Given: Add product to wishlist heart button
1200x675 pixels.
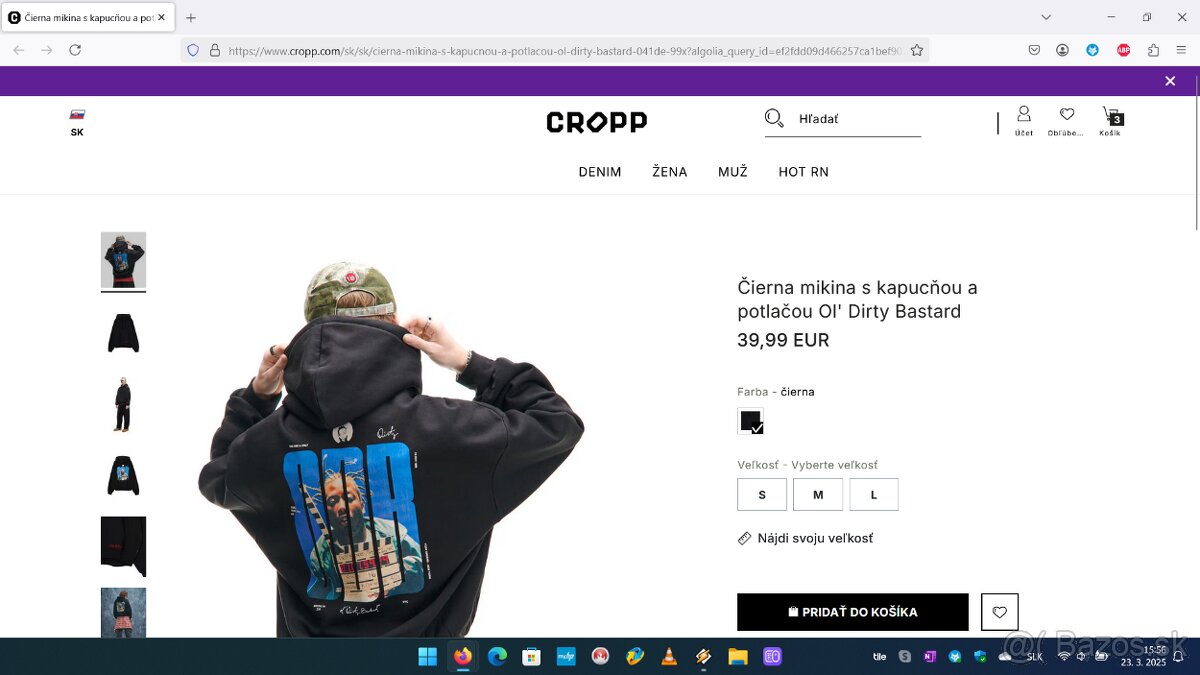Looking at the screenshot, I should [1000, 612].
